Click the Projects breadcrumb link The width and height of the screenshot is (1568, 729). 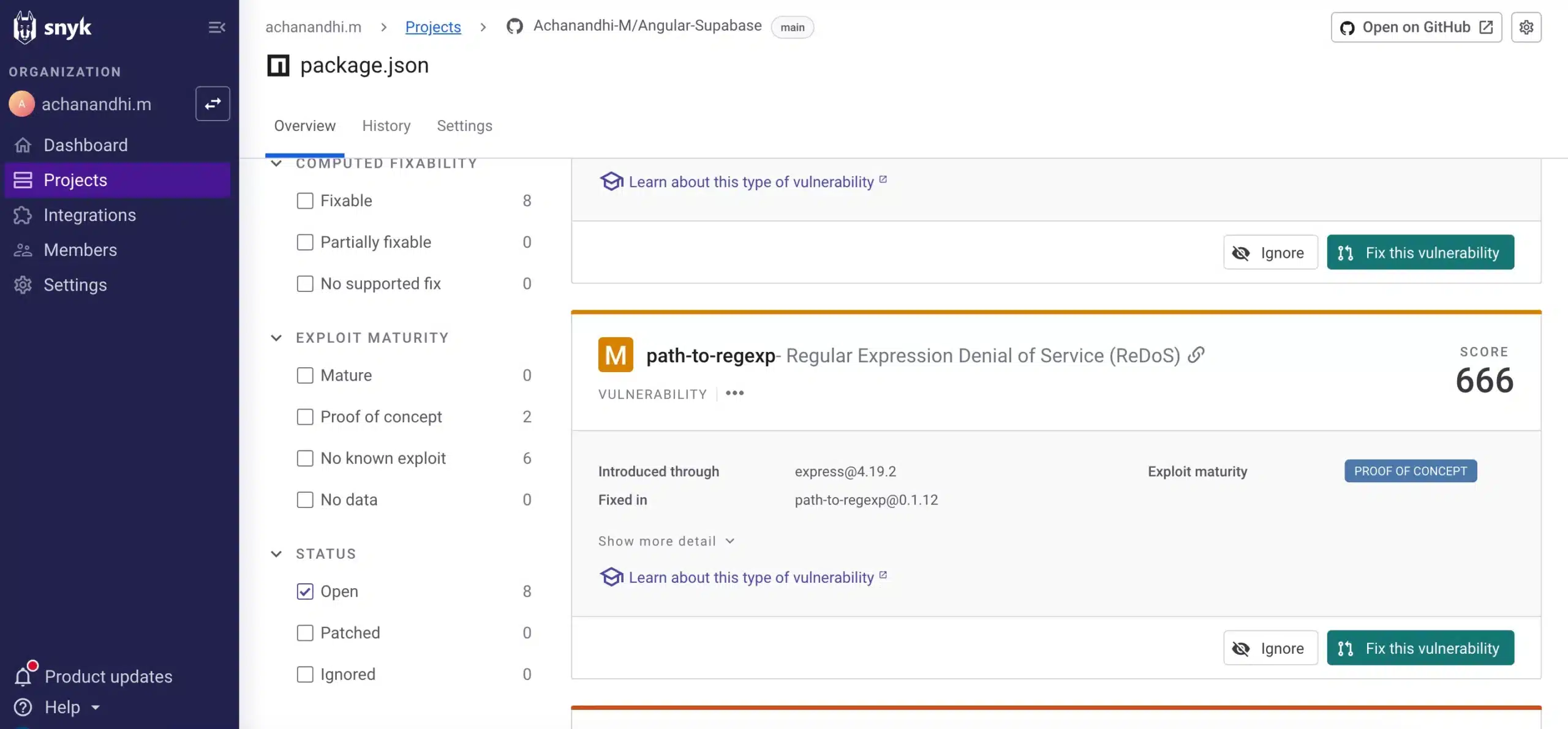point(433,27)
